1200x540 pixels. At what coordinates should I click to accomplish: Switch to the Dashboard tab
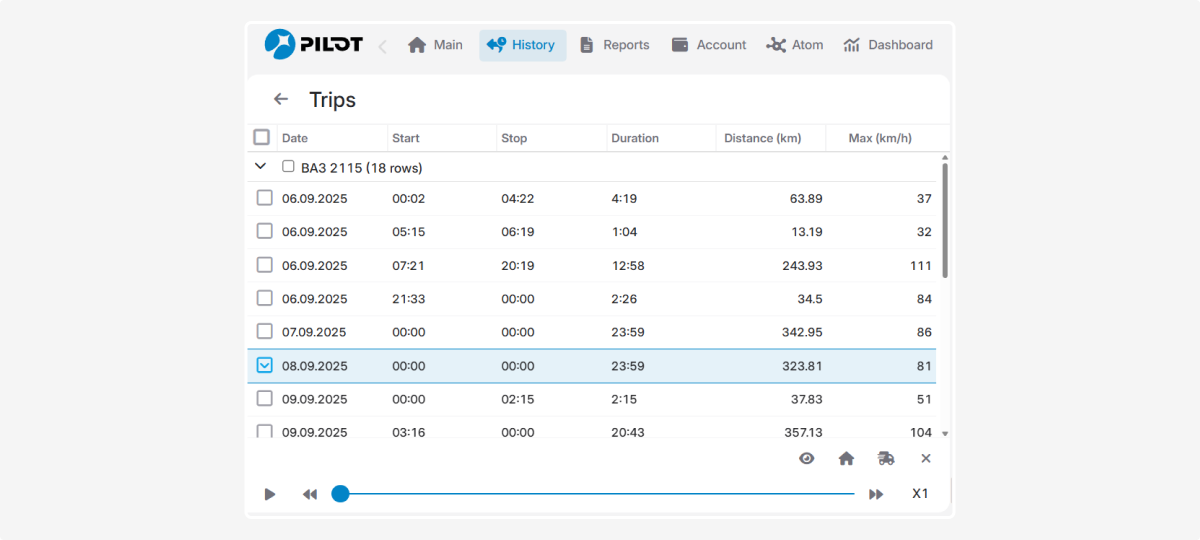(888, 45)
